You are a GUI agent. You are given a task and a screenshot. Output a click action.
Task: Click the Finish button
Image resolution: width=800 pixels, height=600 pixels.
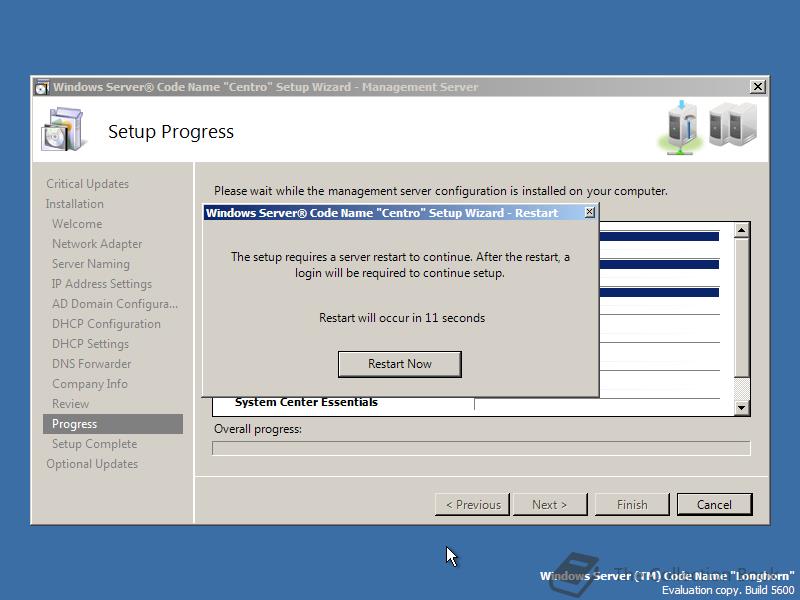(632, 505)
